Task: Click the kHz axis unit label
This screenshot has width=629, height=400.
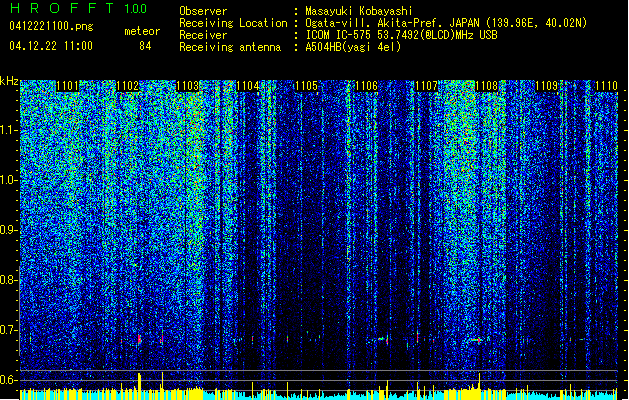Action: coord(9,81)
